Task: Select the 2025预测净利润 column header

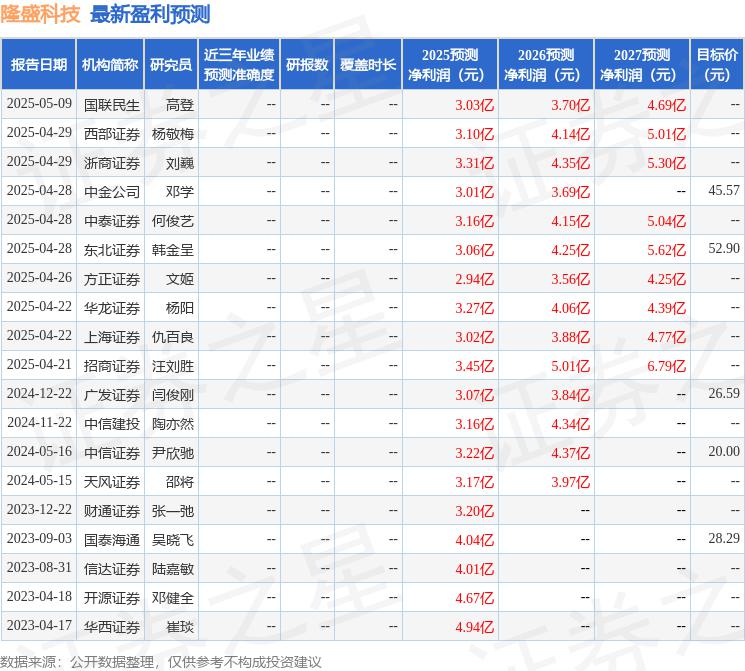Action: coord(450,65)
